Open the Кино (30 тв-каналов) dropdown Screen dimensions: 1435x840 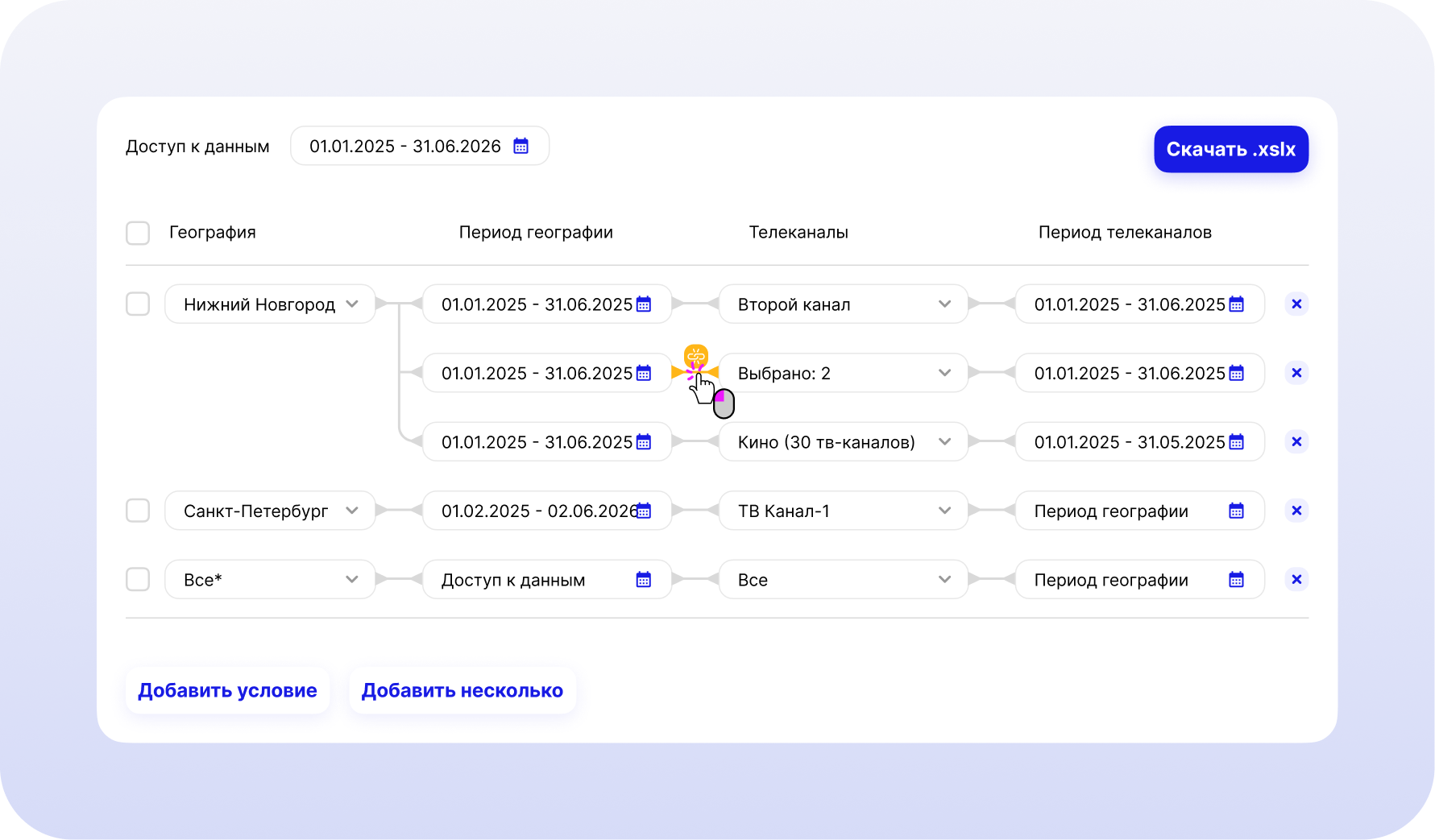point(944,441)
